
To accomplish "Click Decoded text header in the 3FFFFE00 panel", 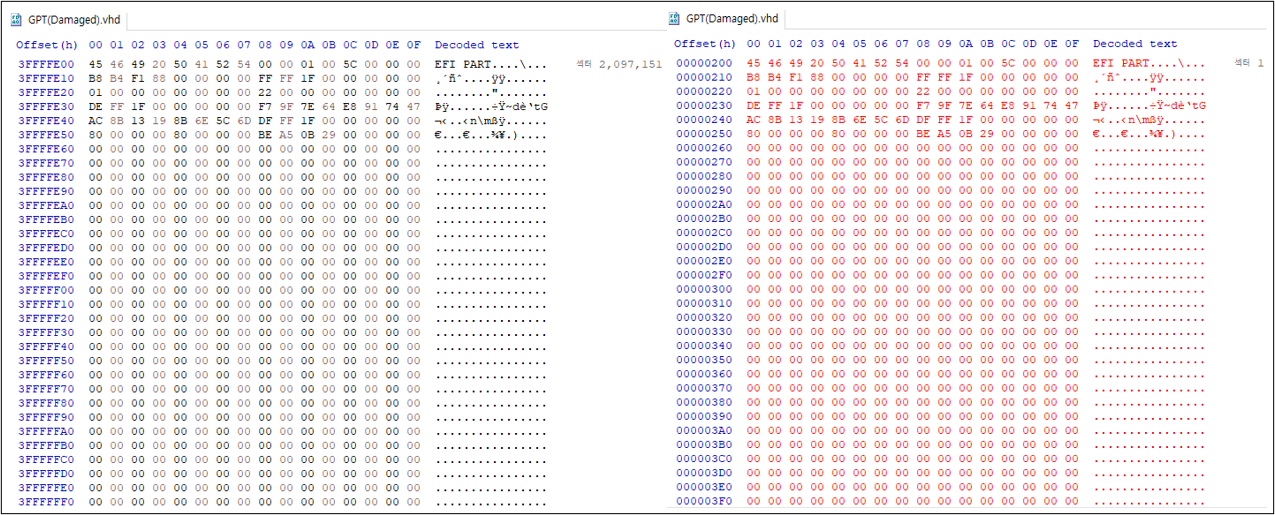I will tap(477, 45).
